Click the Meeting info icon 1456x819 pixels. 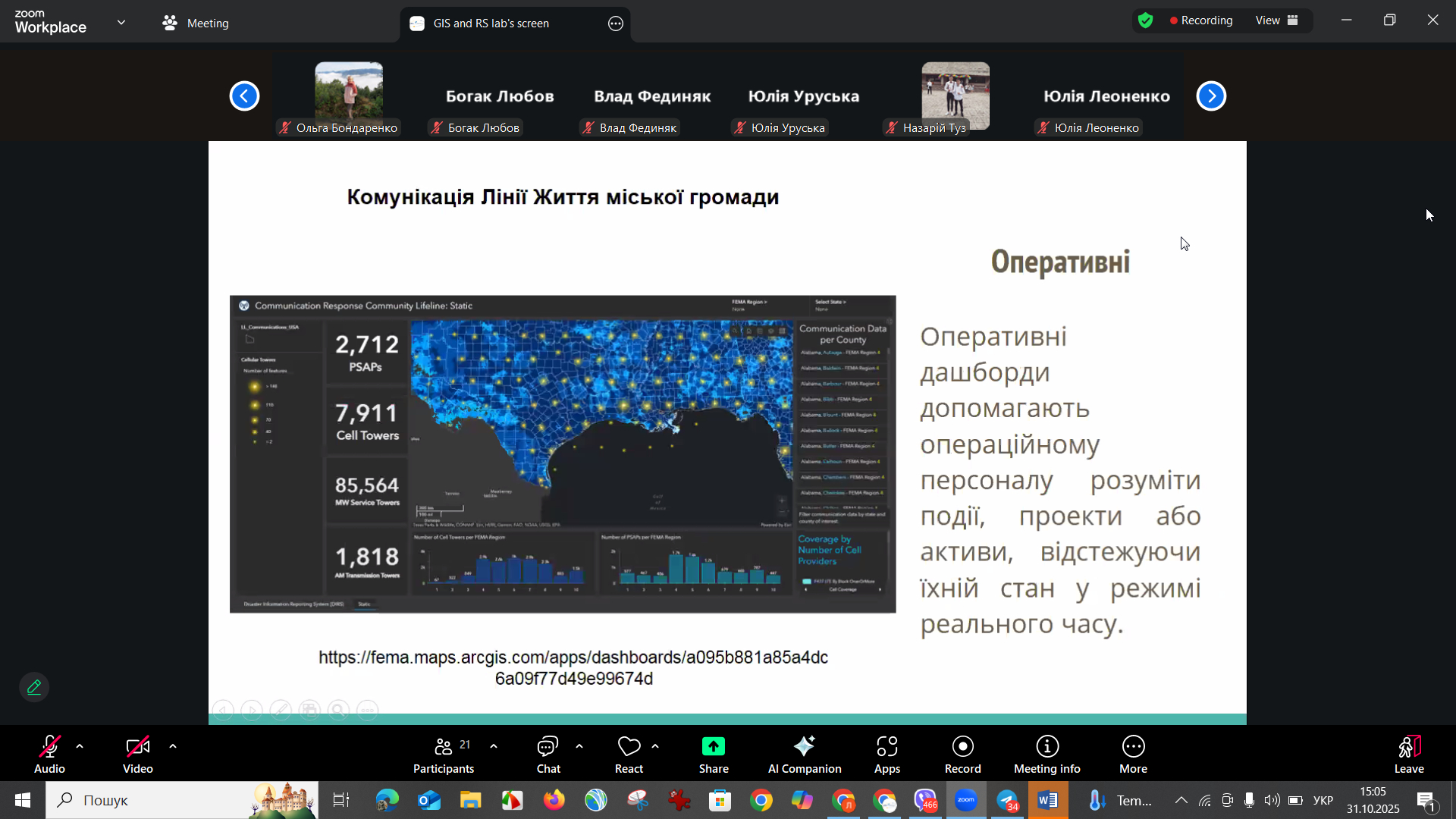1046,754
